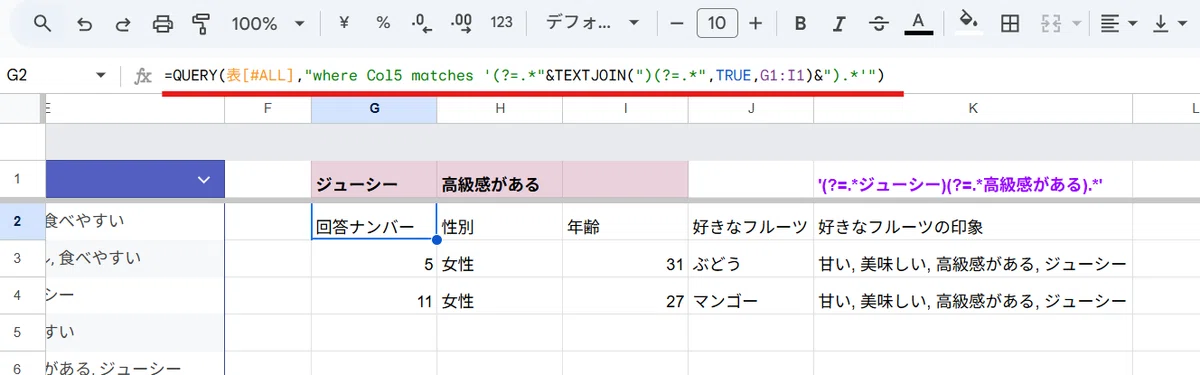The height and width of the screenshot is (375, 1200).
Task: Select column G header
Action: tap(374, 108)
